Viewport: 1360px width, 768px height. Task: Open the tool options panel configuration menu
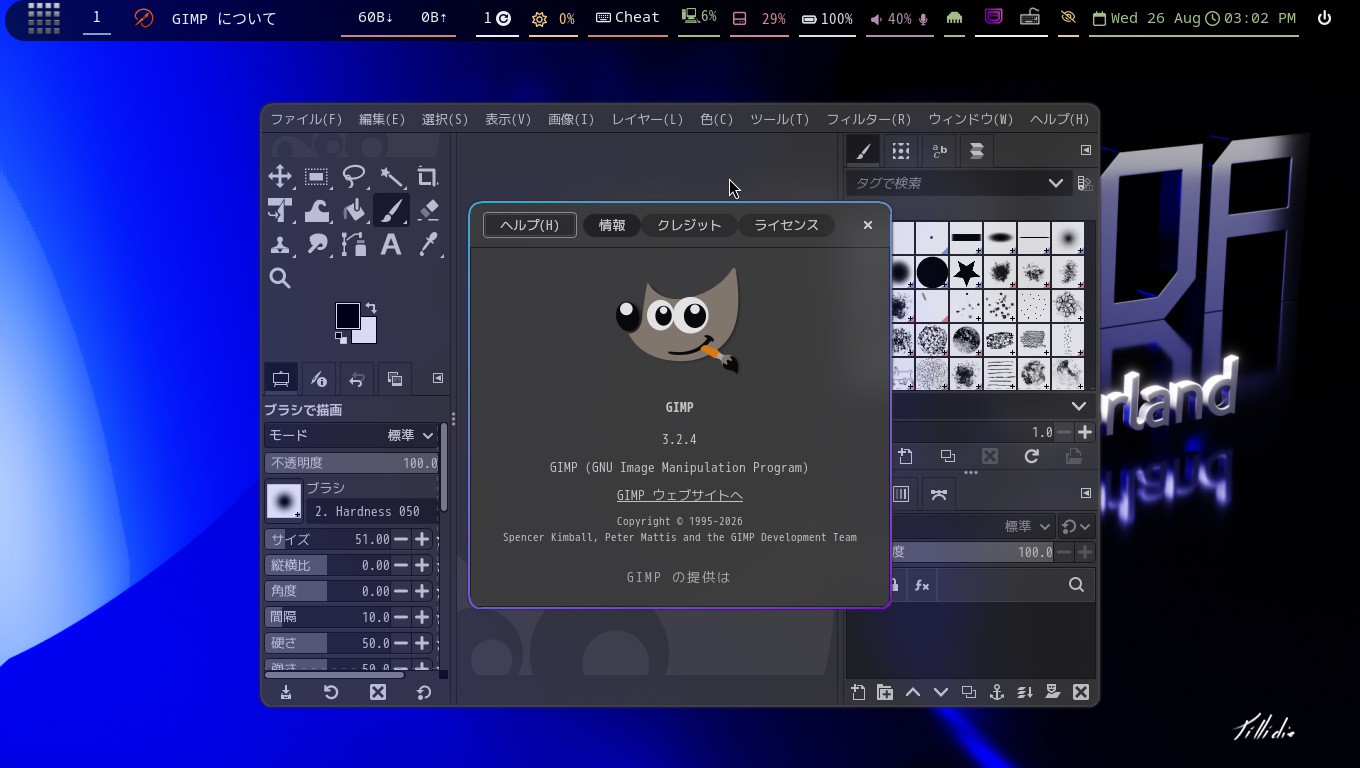click(x=438, y=378)
